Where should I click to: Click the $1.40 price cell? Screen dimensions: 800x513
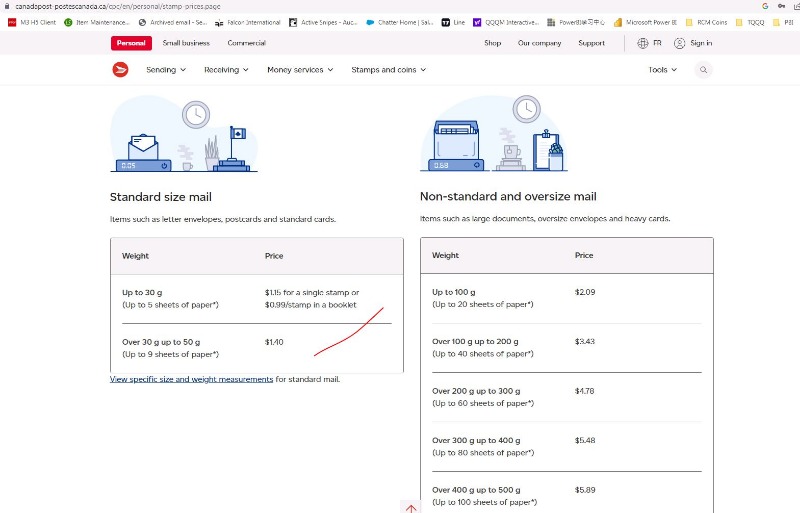[274, 342]
